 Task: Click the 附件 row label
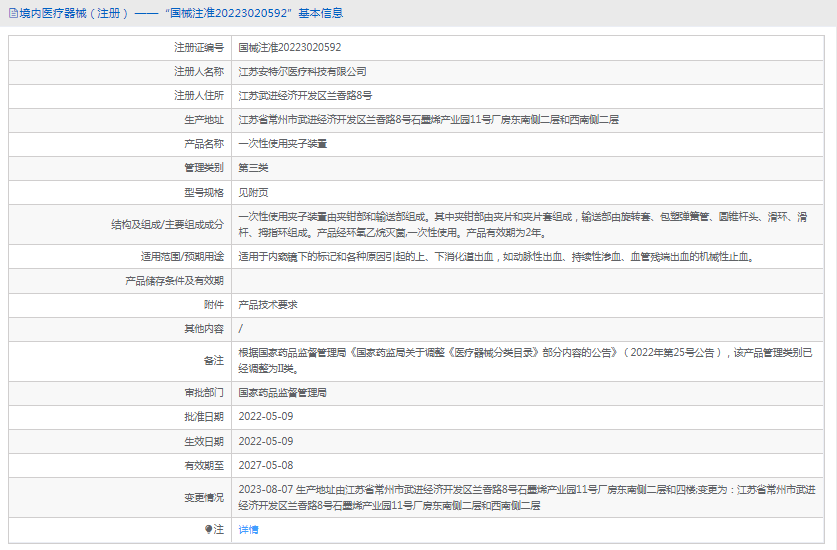click(214, 304)
